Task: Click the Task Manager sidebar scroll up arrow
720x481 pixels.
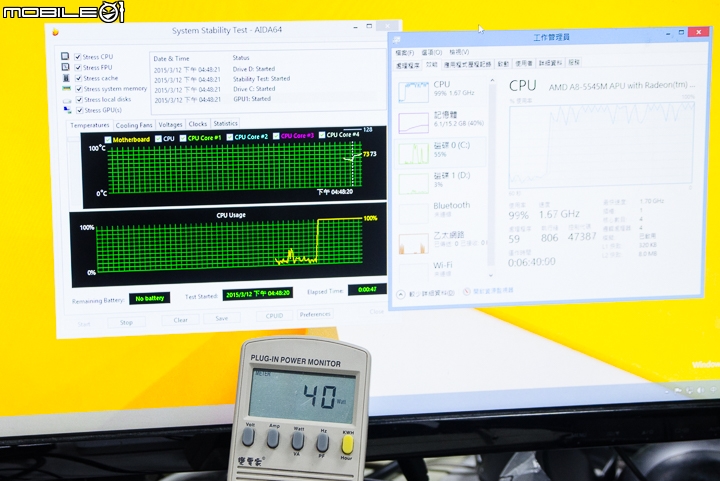Action: (492, 80)
